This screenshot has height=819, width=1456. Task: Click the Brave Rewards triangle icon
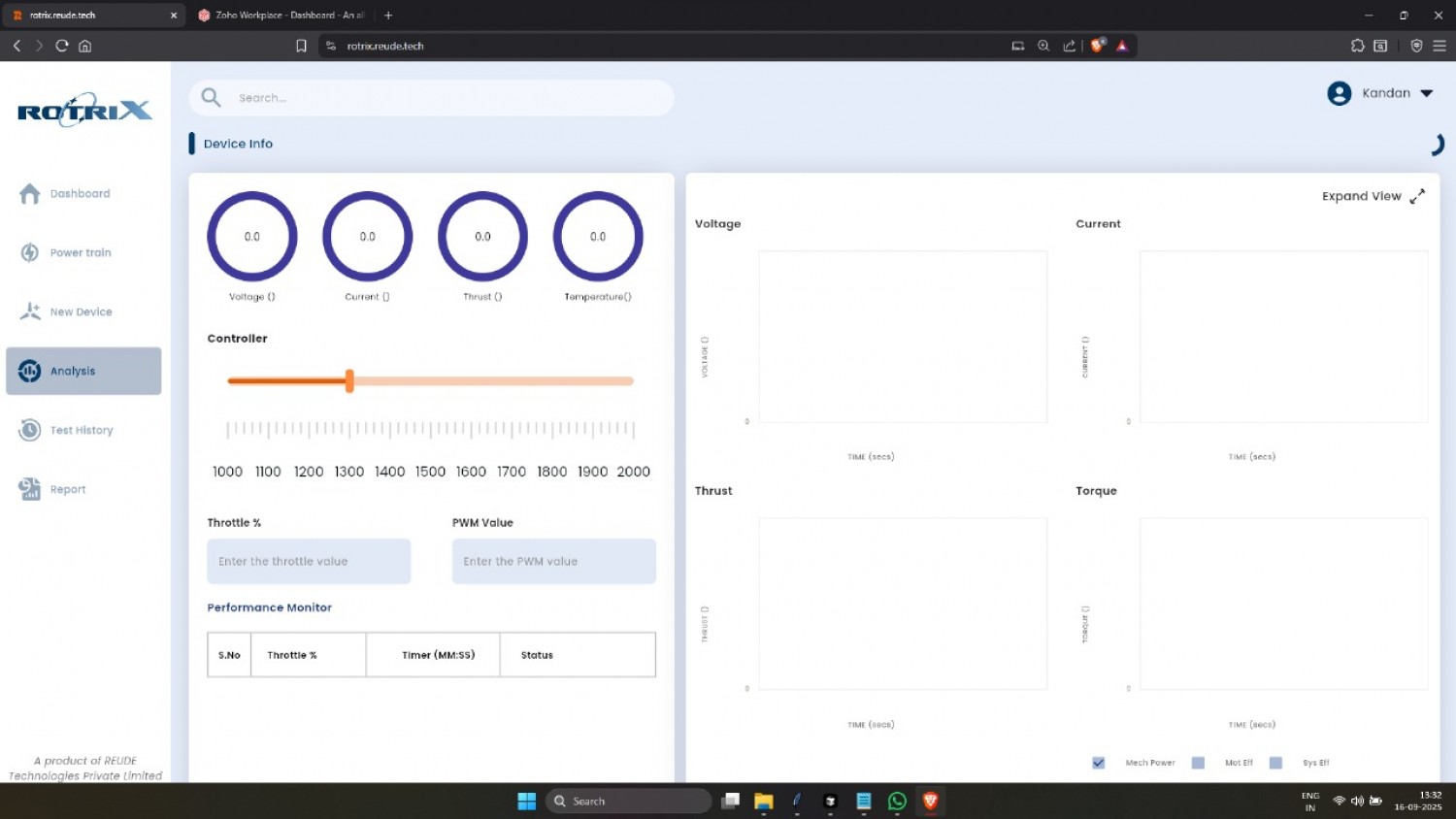(1122, 46)
